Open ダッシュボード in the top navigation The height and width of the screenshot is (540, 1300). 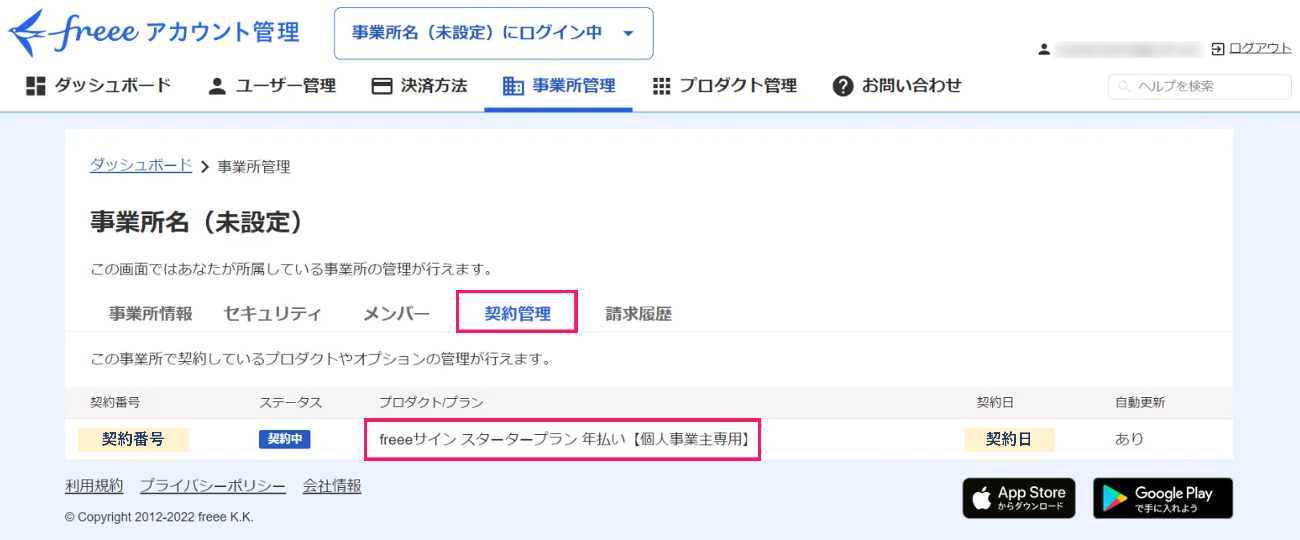[x=99, y=86]
